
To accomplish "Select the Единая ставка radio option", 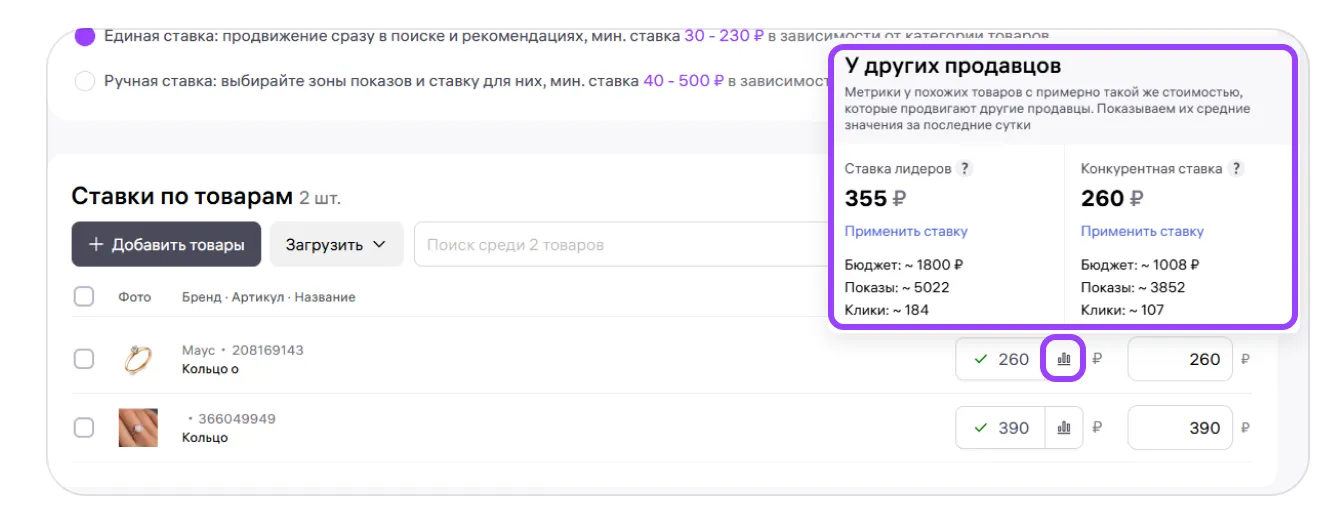I will point(85,36).
